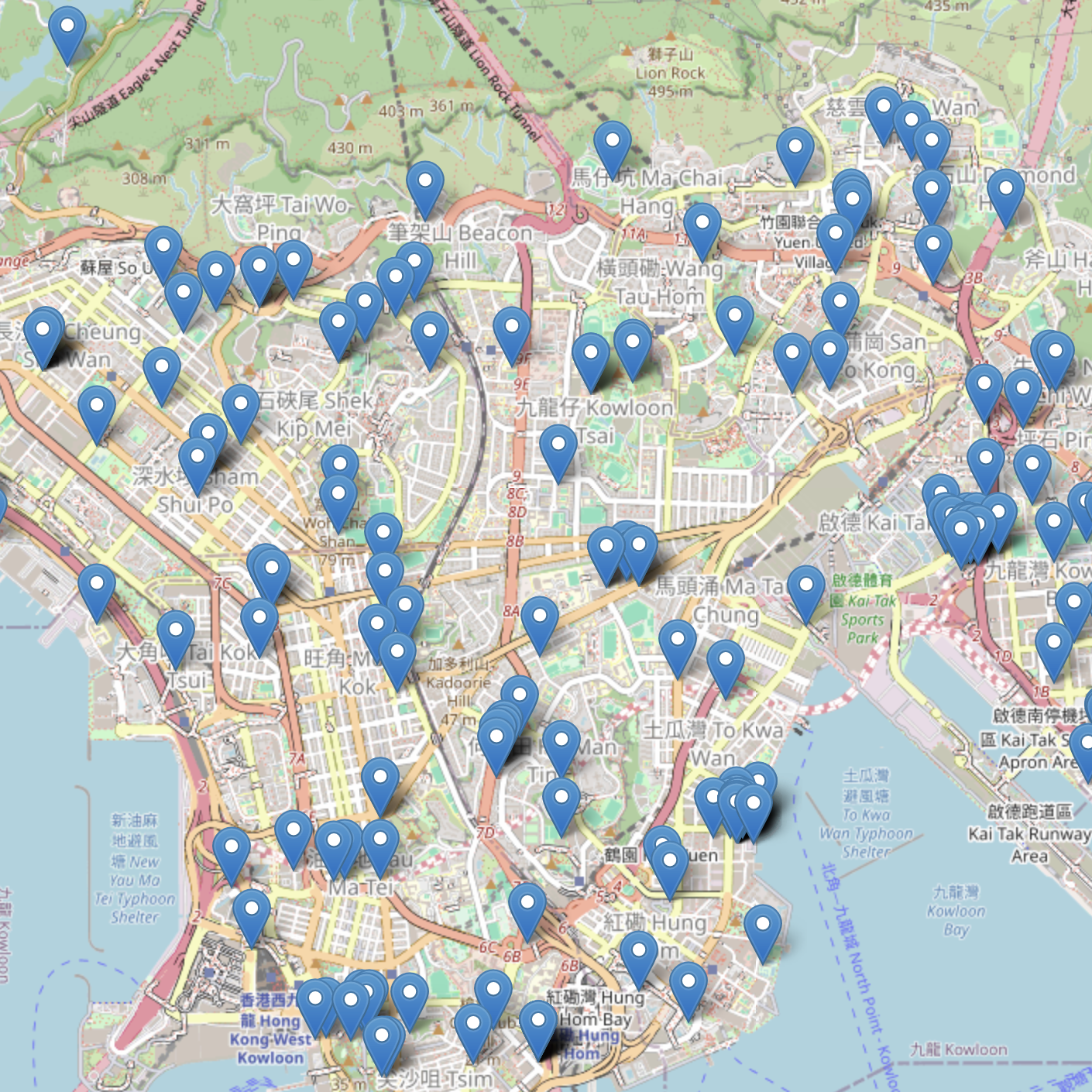Open the marker beside the 7C road label
Image resolution: width=1092 pixels, height=1092 pixels.
coord(272,578)
